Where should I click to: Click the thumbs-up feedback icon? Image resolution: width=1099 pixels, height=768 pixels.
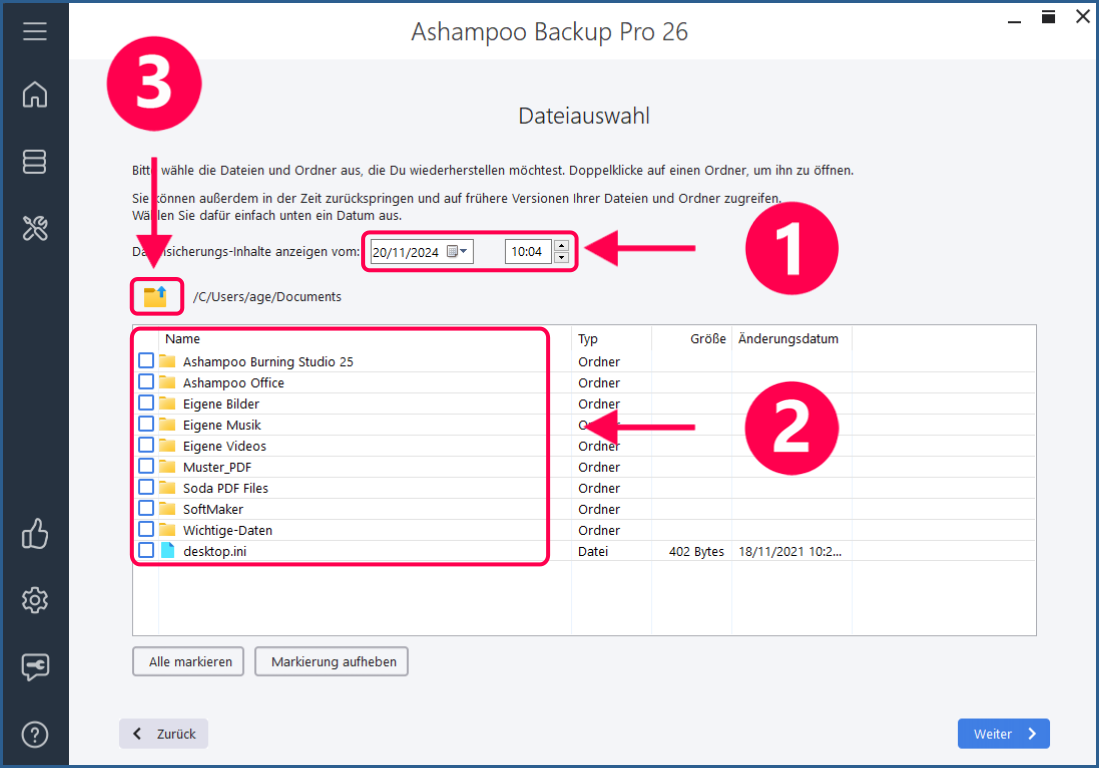[34, 533]
